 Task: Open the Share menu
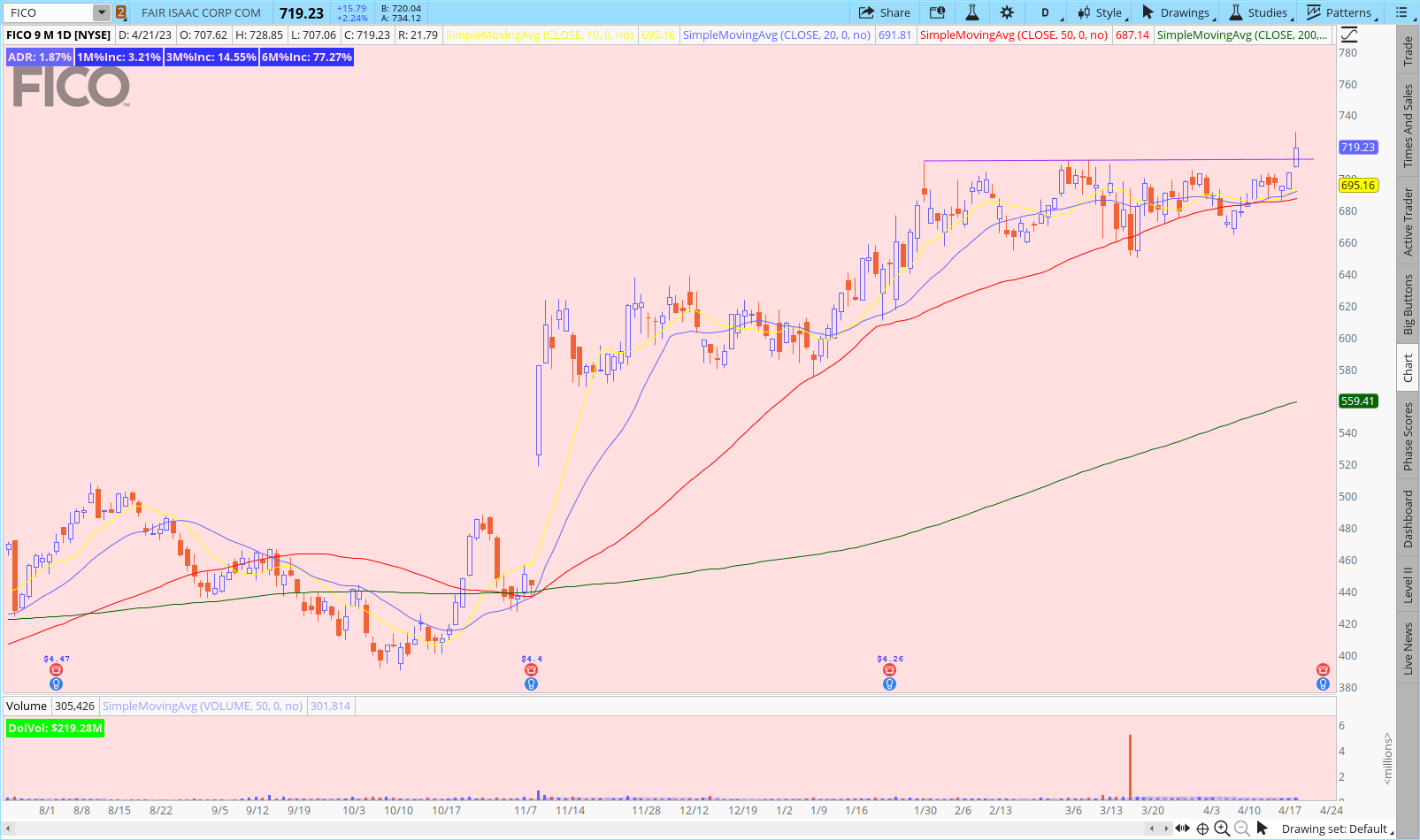884,12
